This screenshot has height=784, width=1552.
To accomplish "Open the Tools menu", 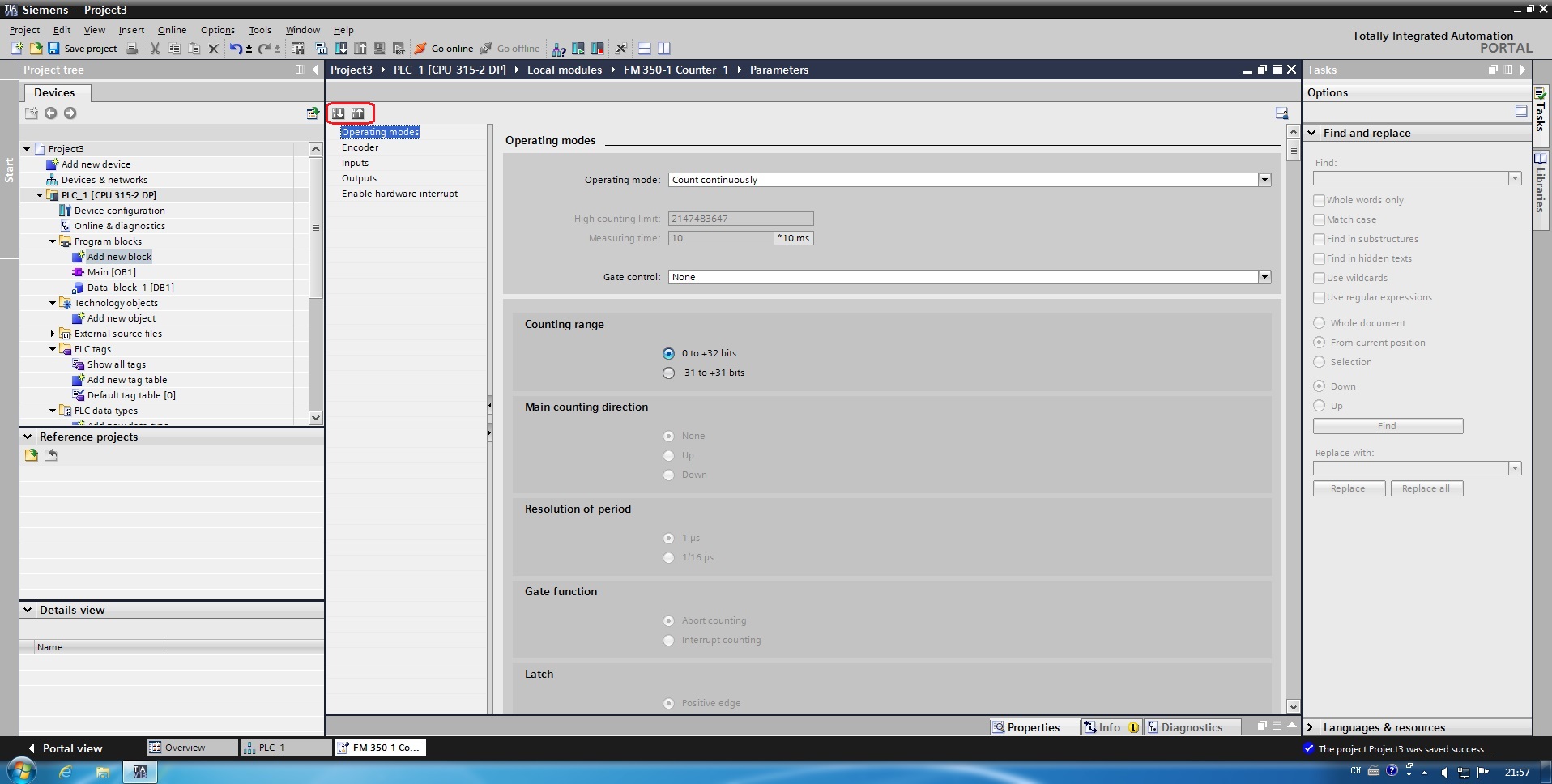I will 260,30.
